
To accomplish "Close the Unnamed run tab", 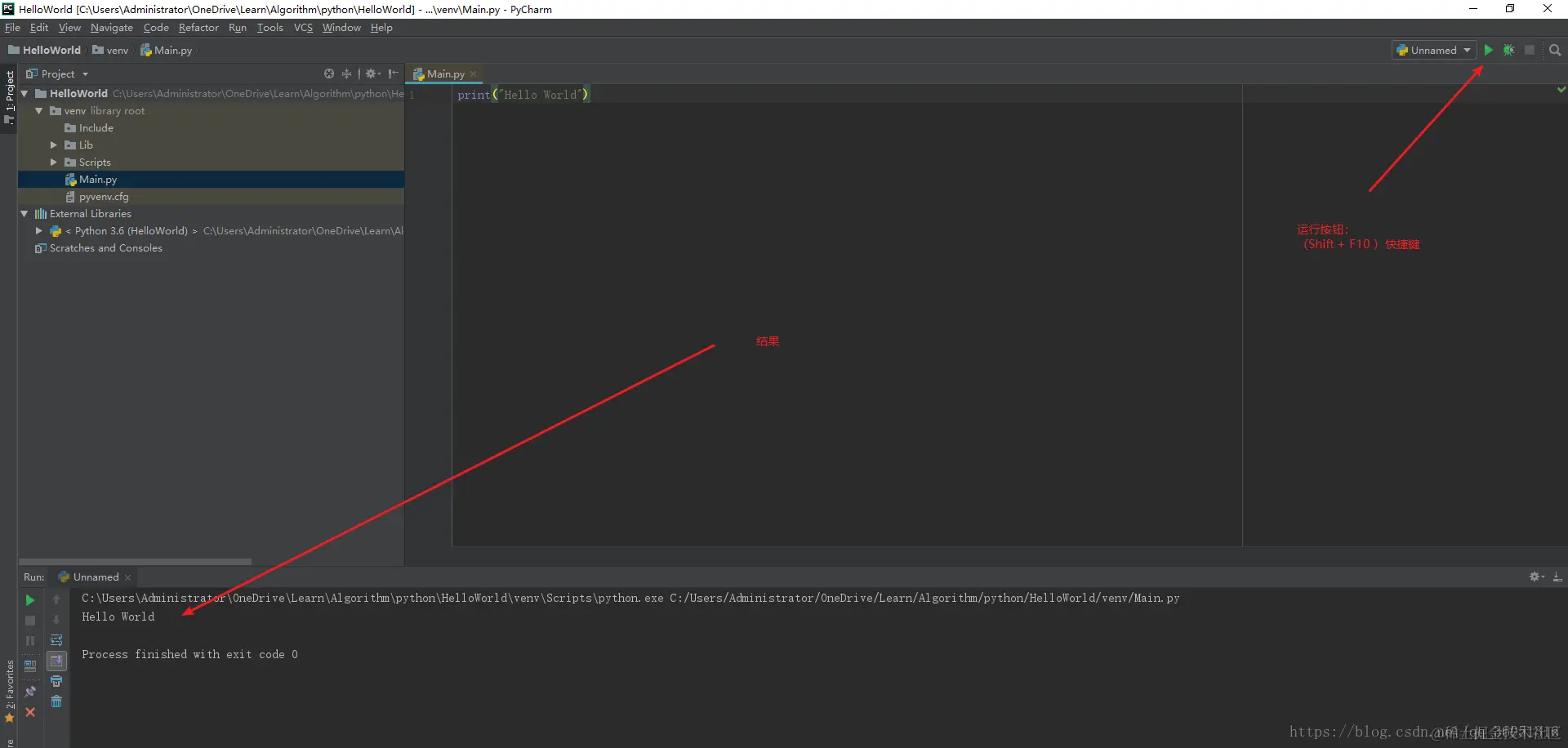I will point(128,577).
